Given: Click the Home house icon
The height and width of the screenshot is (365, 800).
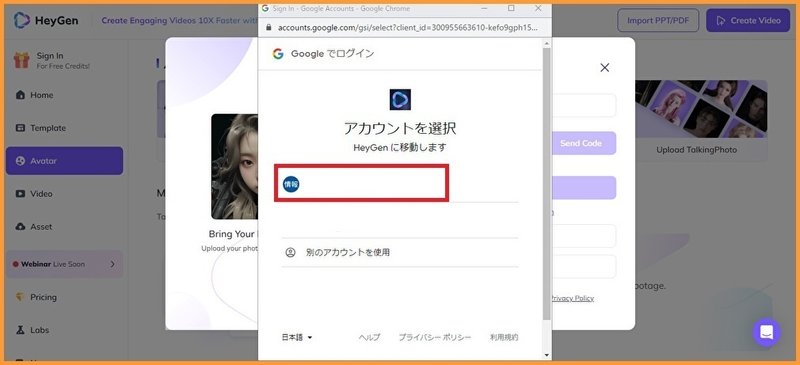Looking at the screenshot, I should [x=20, y=95].
